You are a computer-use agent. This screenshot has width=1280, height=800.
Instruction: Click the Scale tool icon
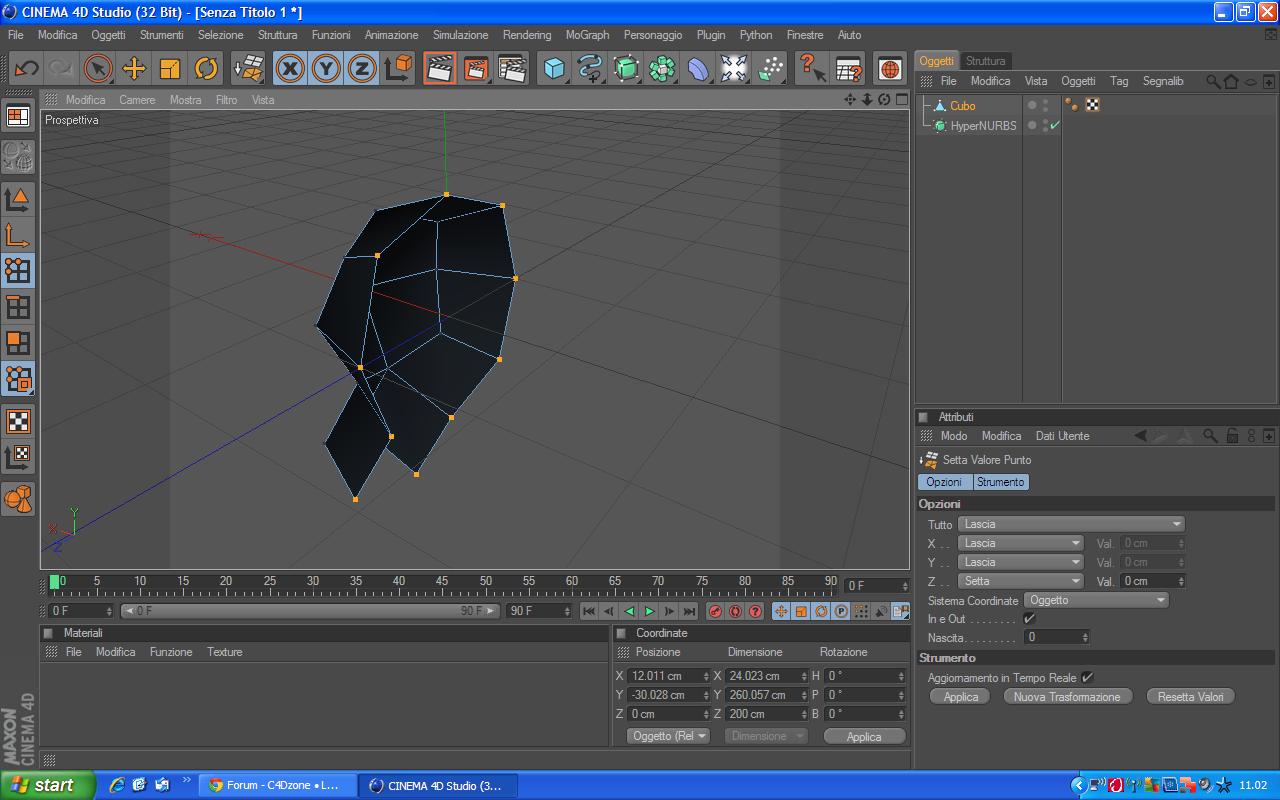point(170,68)
